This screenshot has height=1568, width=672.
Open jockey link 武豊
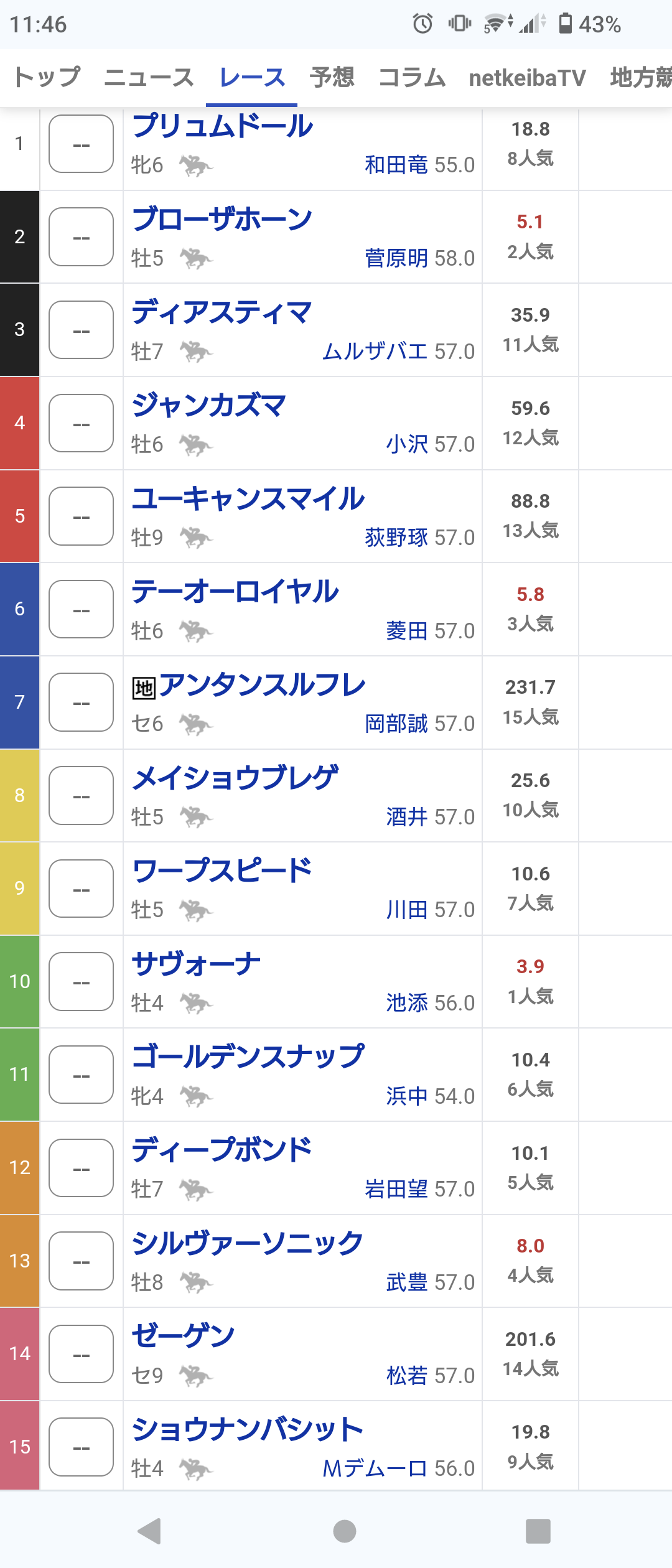pyautogui.click(x=407, y=1282)
